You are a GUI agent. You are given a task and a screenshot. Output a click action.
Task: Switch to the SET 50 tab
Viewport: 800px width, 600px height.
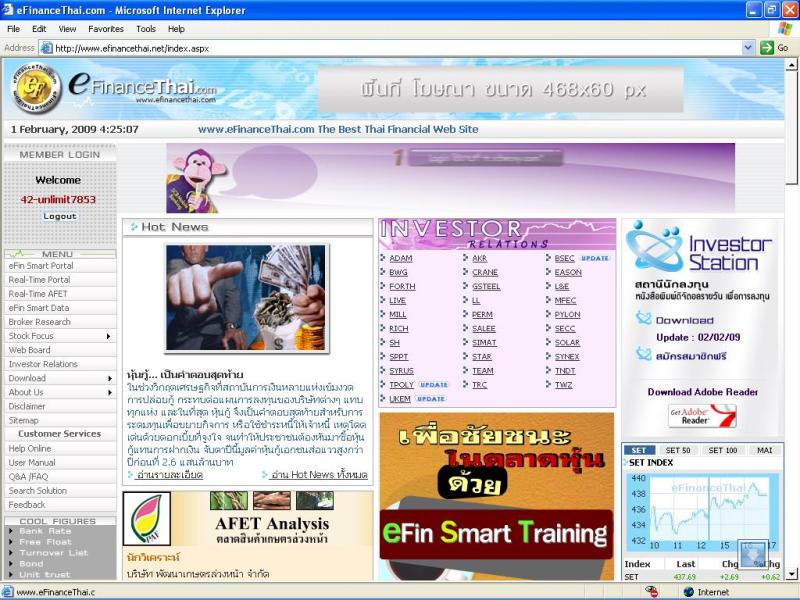(678, 450)
